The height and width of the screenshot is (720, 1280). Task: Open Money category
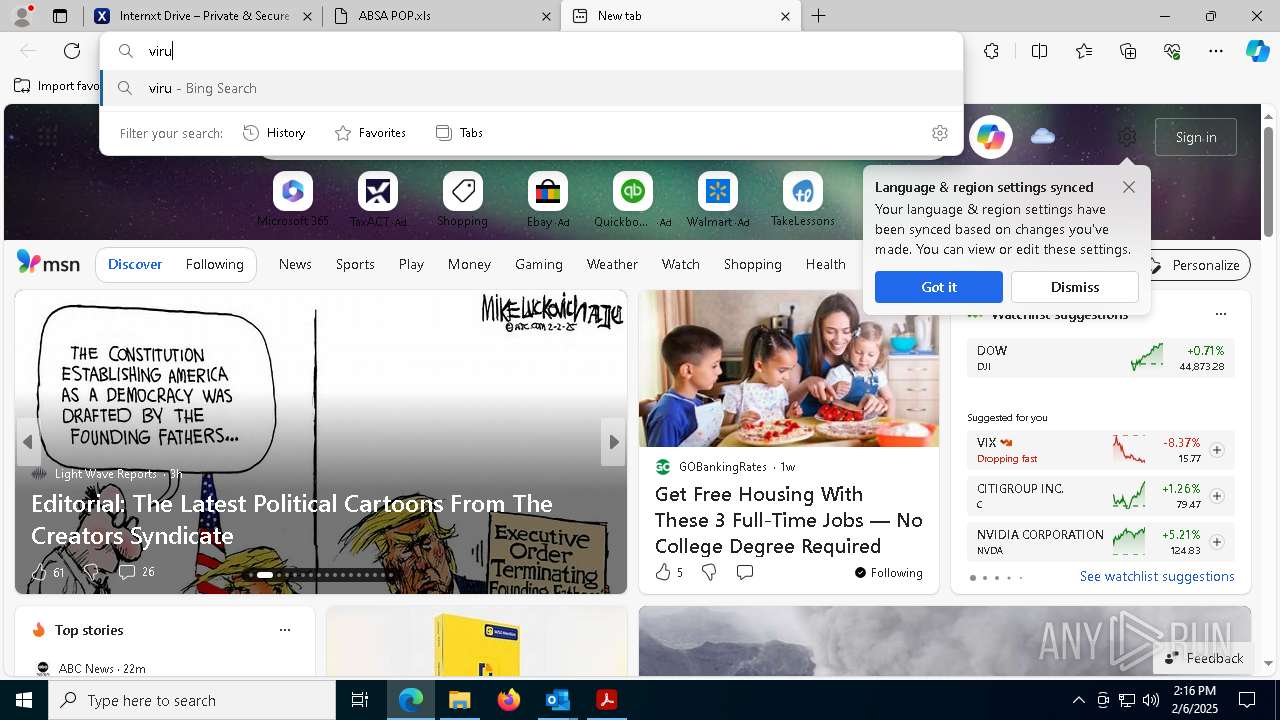pyautogui.click(x=469, y=264)
